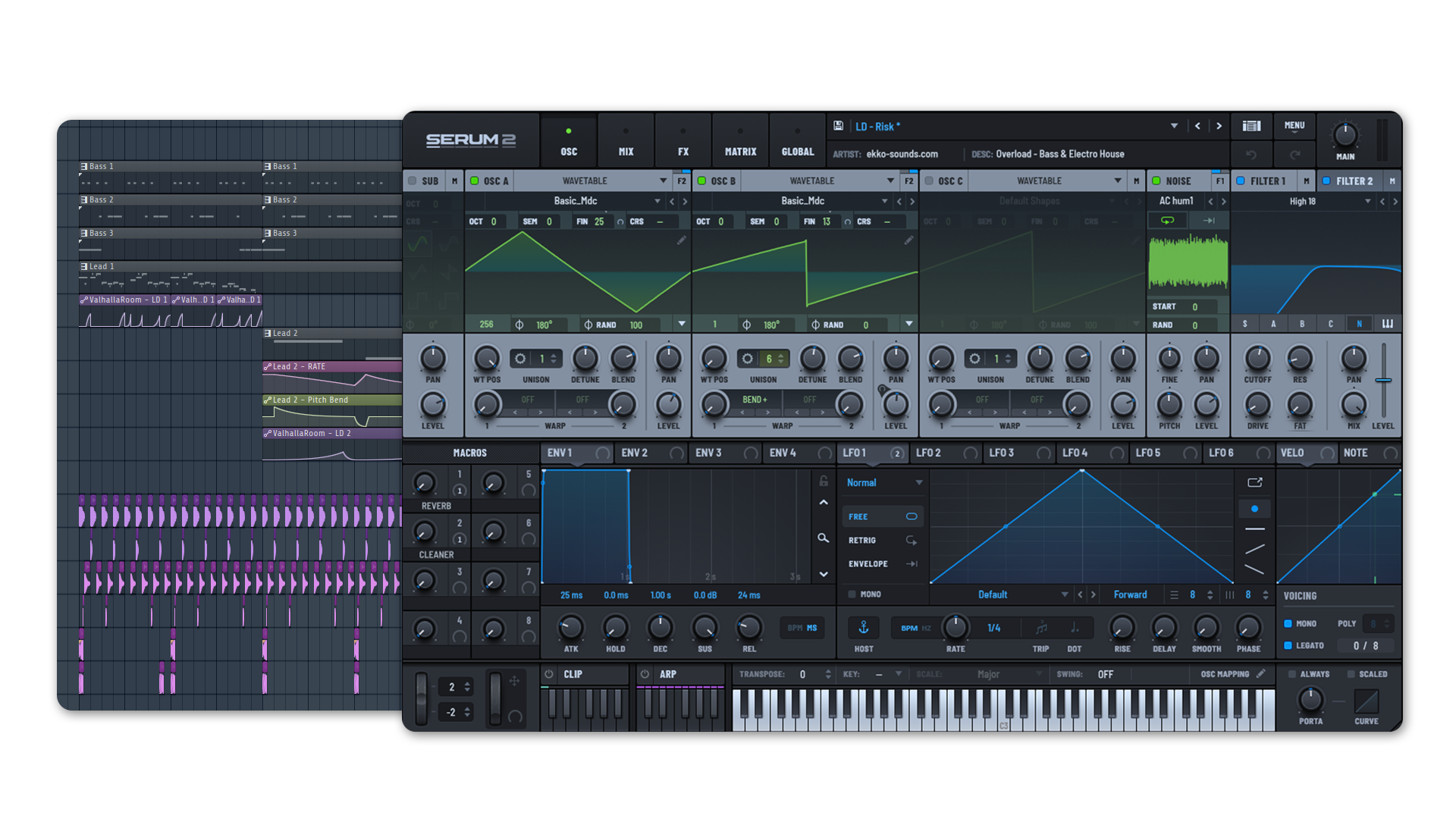Toggle LFO MONO checkbox
This screenshot has height=819, width=1456.
[x=852, y=595]
